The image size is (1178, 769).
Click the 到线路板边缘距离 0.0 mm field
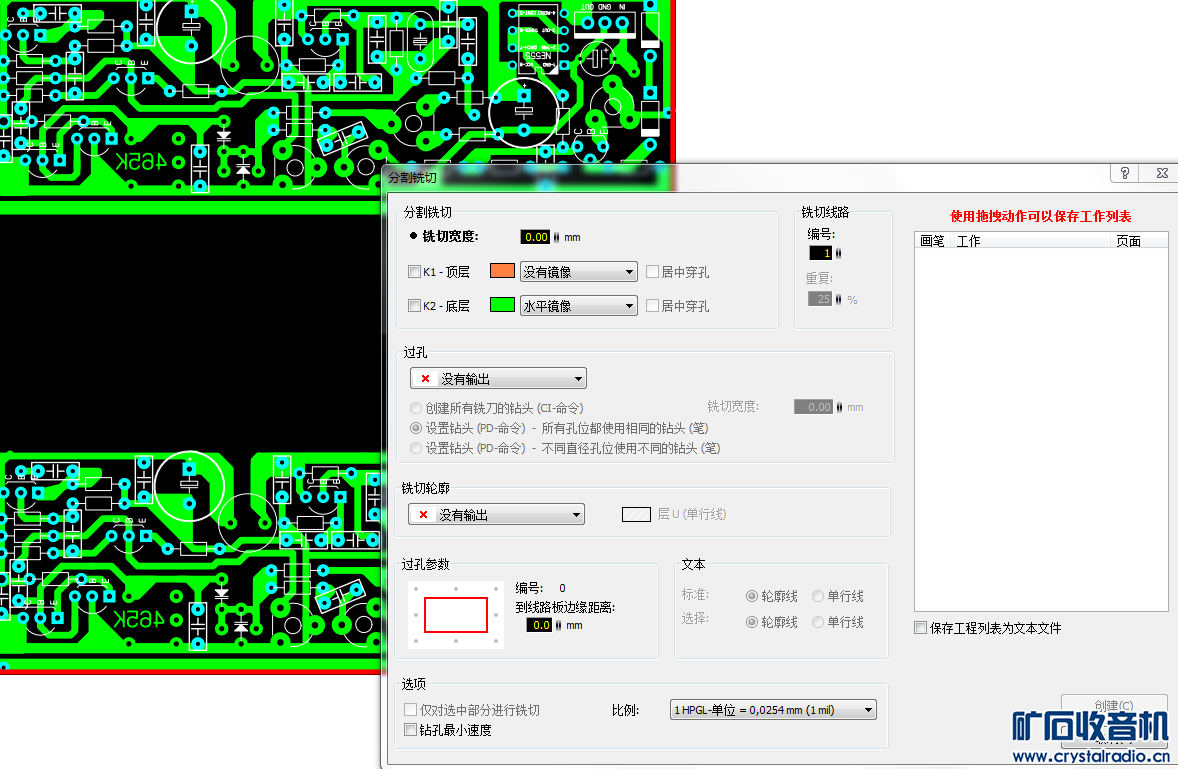(x=541, y=625)
